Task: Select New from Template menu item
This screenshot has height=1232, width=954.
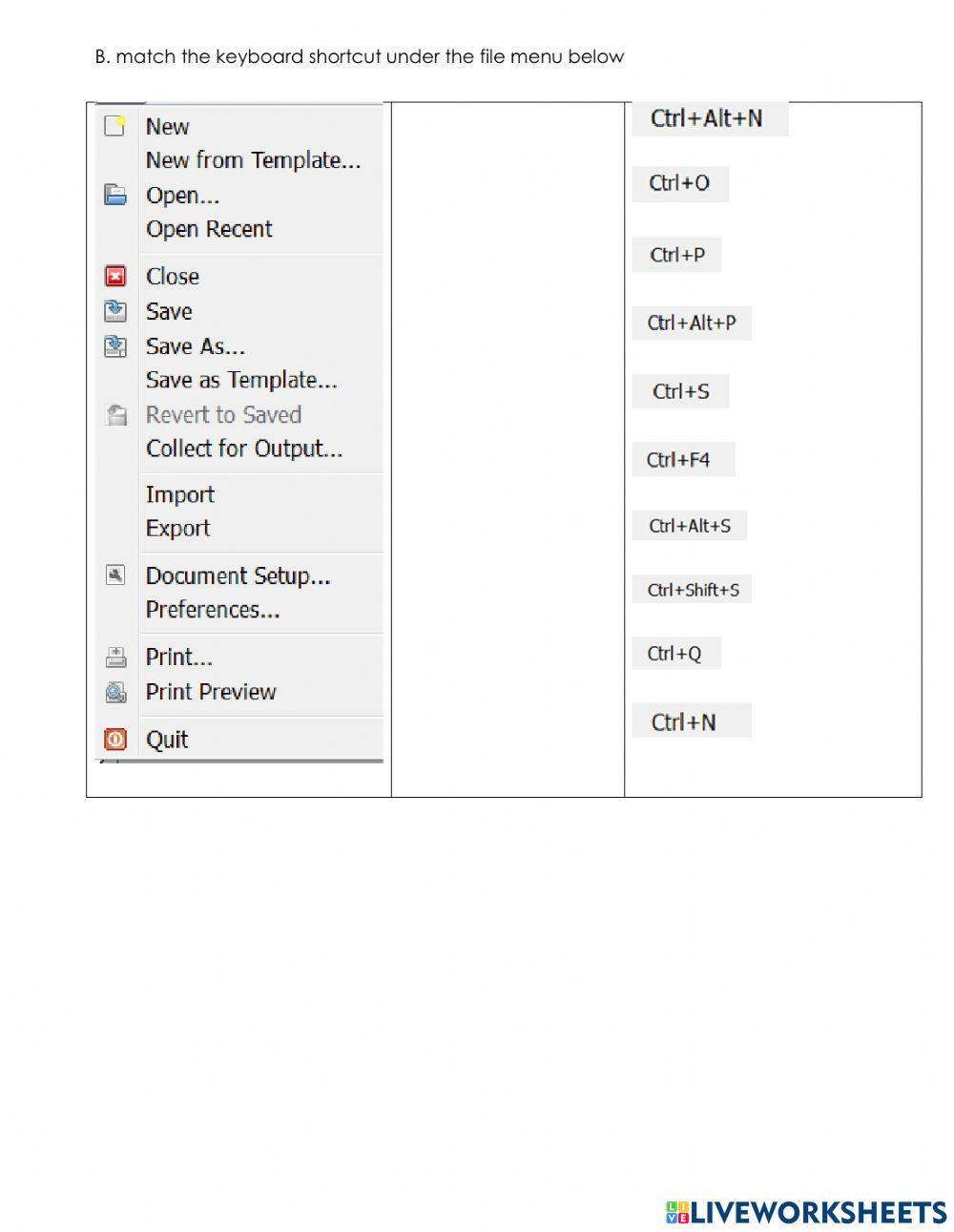Action: (x=254, y=160)
